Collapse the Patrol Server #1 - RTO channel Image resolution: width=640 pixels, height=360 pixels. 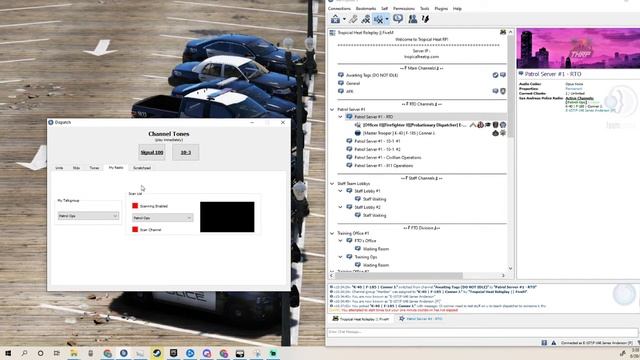tap(340, 117)
